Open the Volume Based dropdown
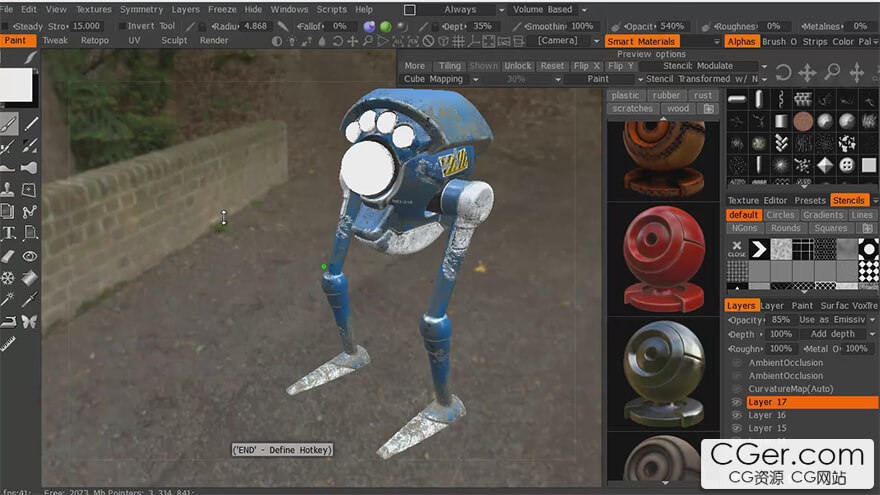The width and height of the screenshot is (880, 495). pyautogui.click(x=549, y=10)
